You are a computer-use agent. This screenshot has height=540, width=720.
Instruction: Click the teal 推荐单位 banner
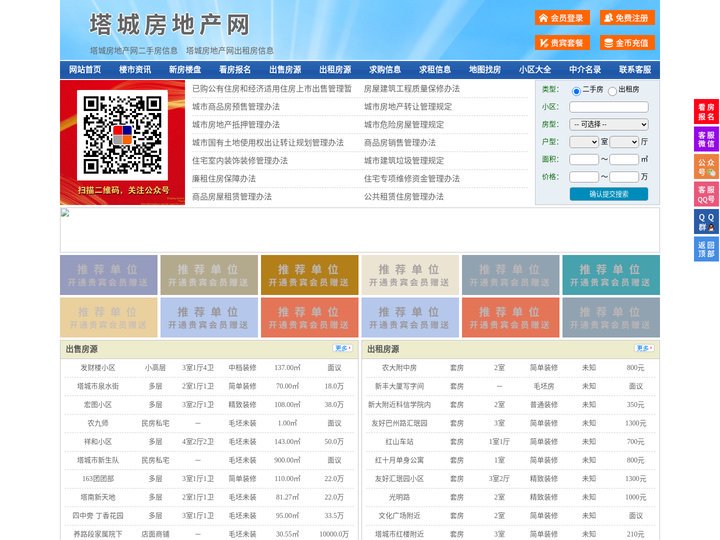[611, 275]
